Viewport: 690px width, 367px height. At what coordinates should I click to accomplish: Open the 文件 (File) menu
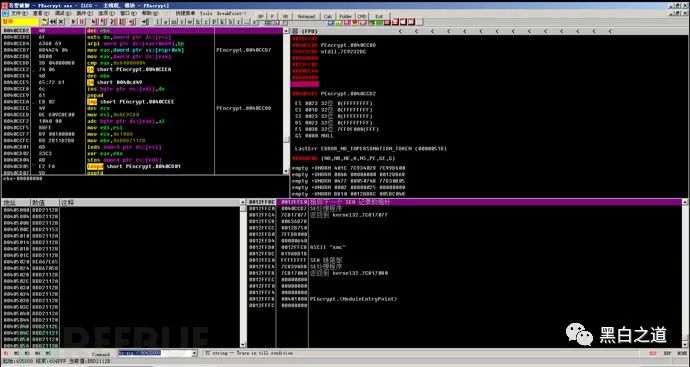[18, 13]
